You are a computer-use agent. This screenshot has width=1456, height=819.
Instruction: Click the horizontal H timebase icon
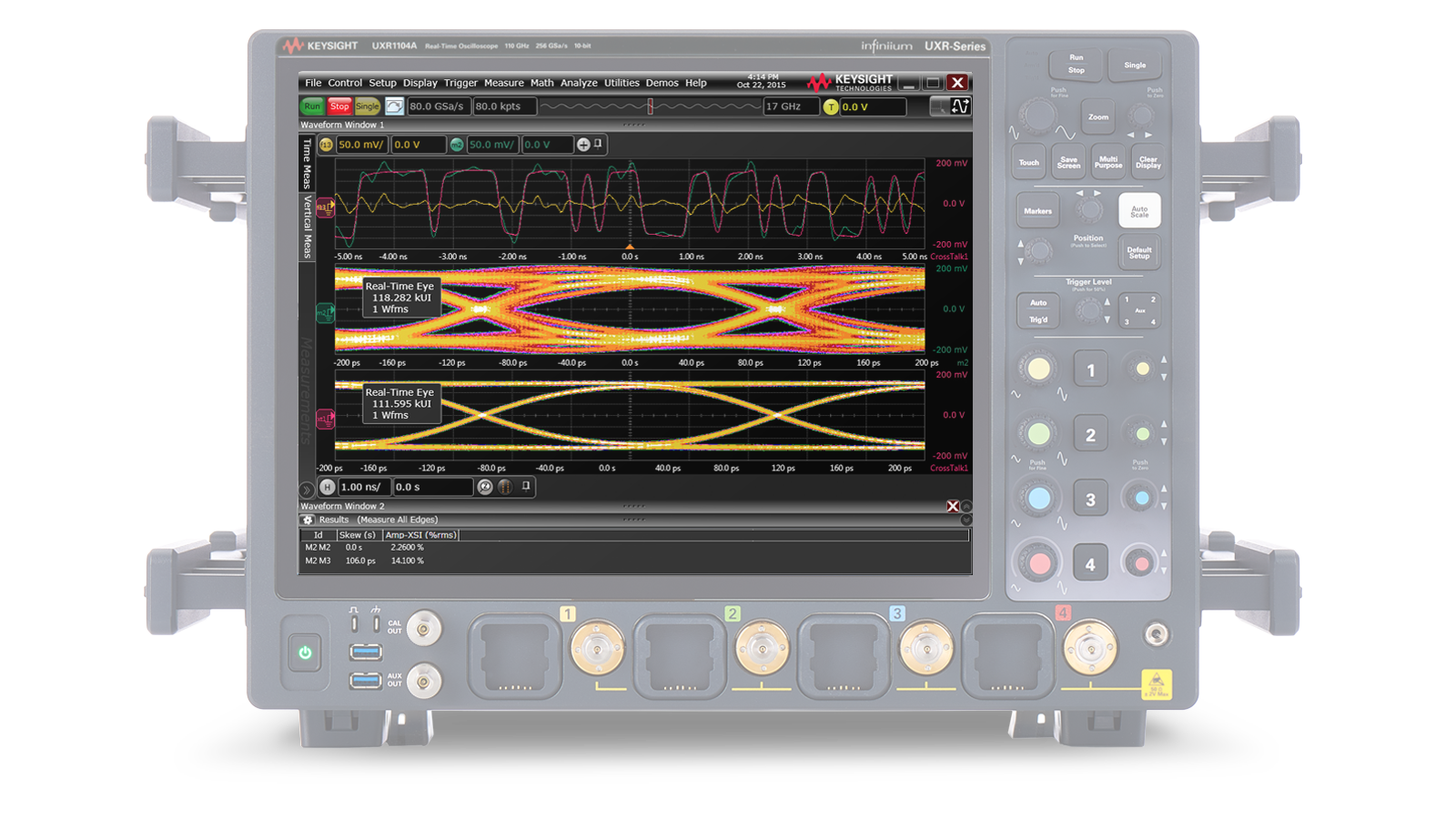point(327,487)
